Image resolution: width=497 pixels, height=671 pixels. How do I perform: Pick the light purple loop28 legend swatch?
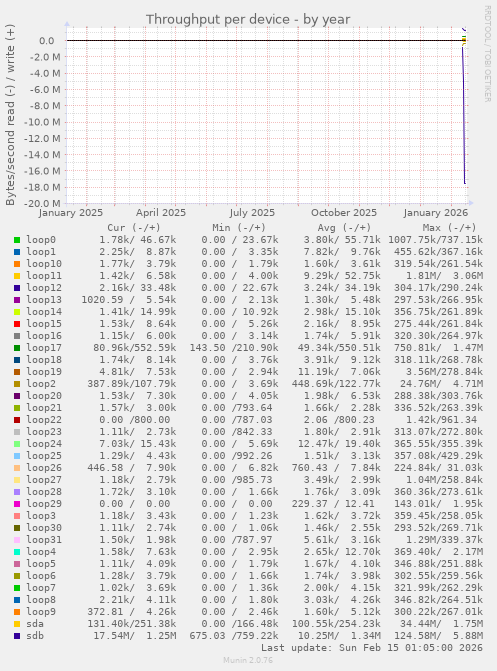pyautogui.click(x=17, y=492)
